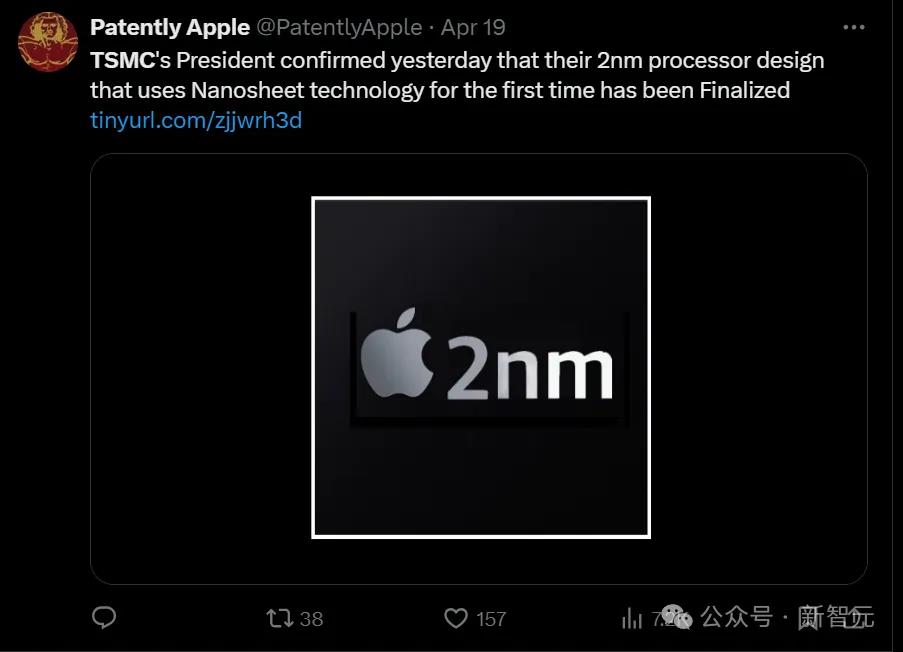Click the bold TSMC word in the tweet
This screenshot has width=903, height=652.
click(x=122, y=60)
